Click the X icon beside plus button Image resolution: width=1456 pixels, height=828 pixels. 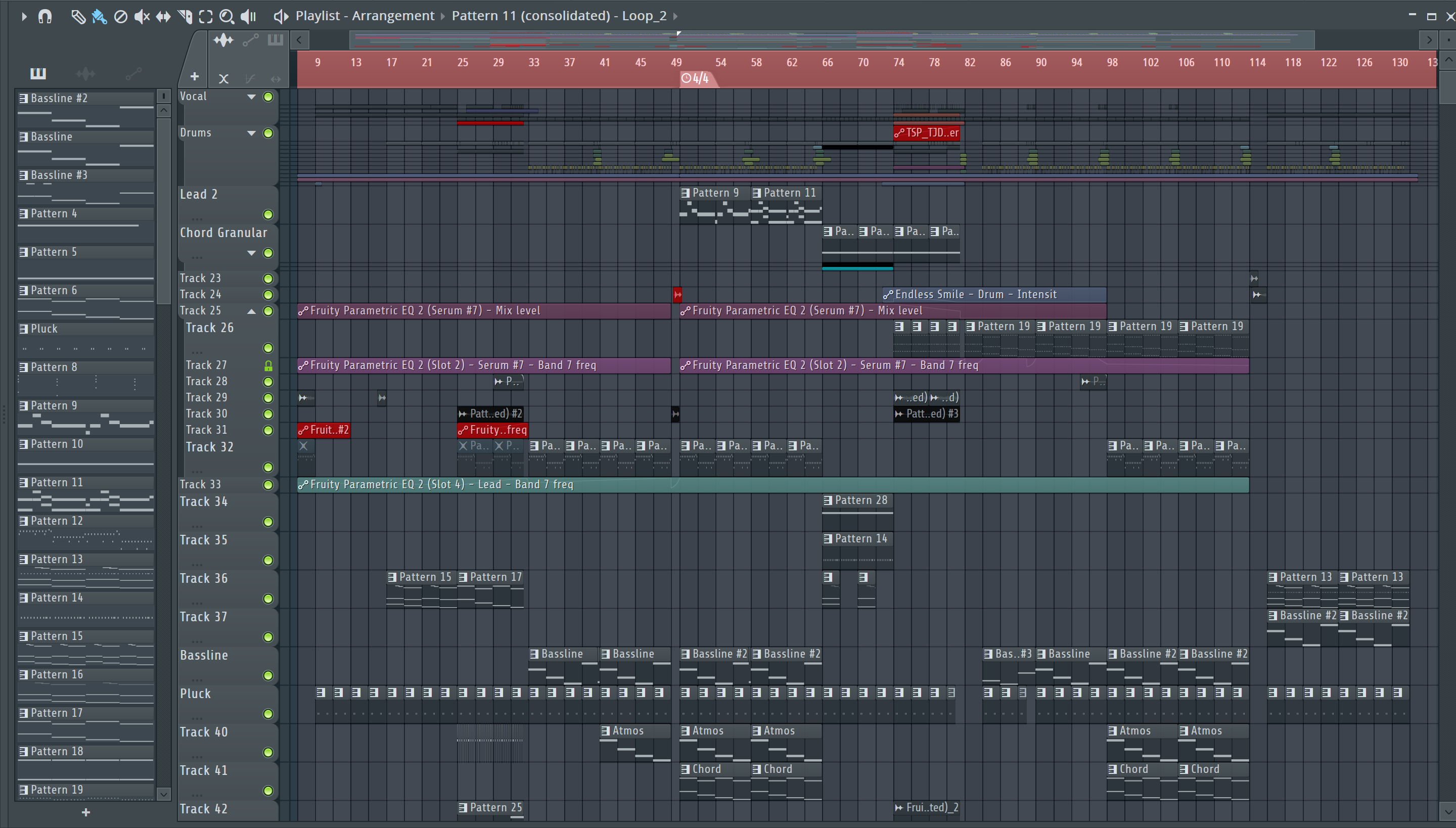click(223, 79)
